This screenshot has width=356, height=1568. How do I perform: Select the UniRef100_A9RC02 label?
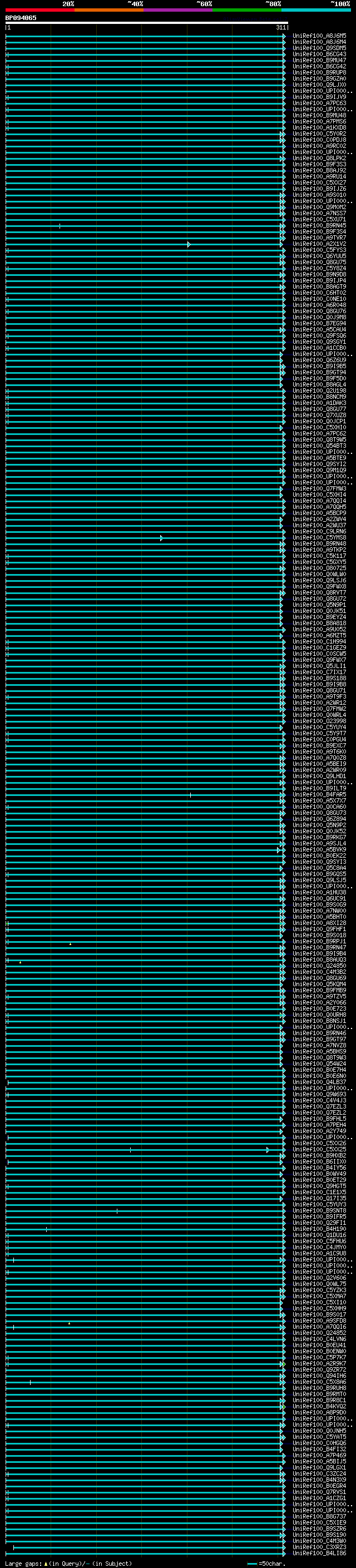(319, 146)
